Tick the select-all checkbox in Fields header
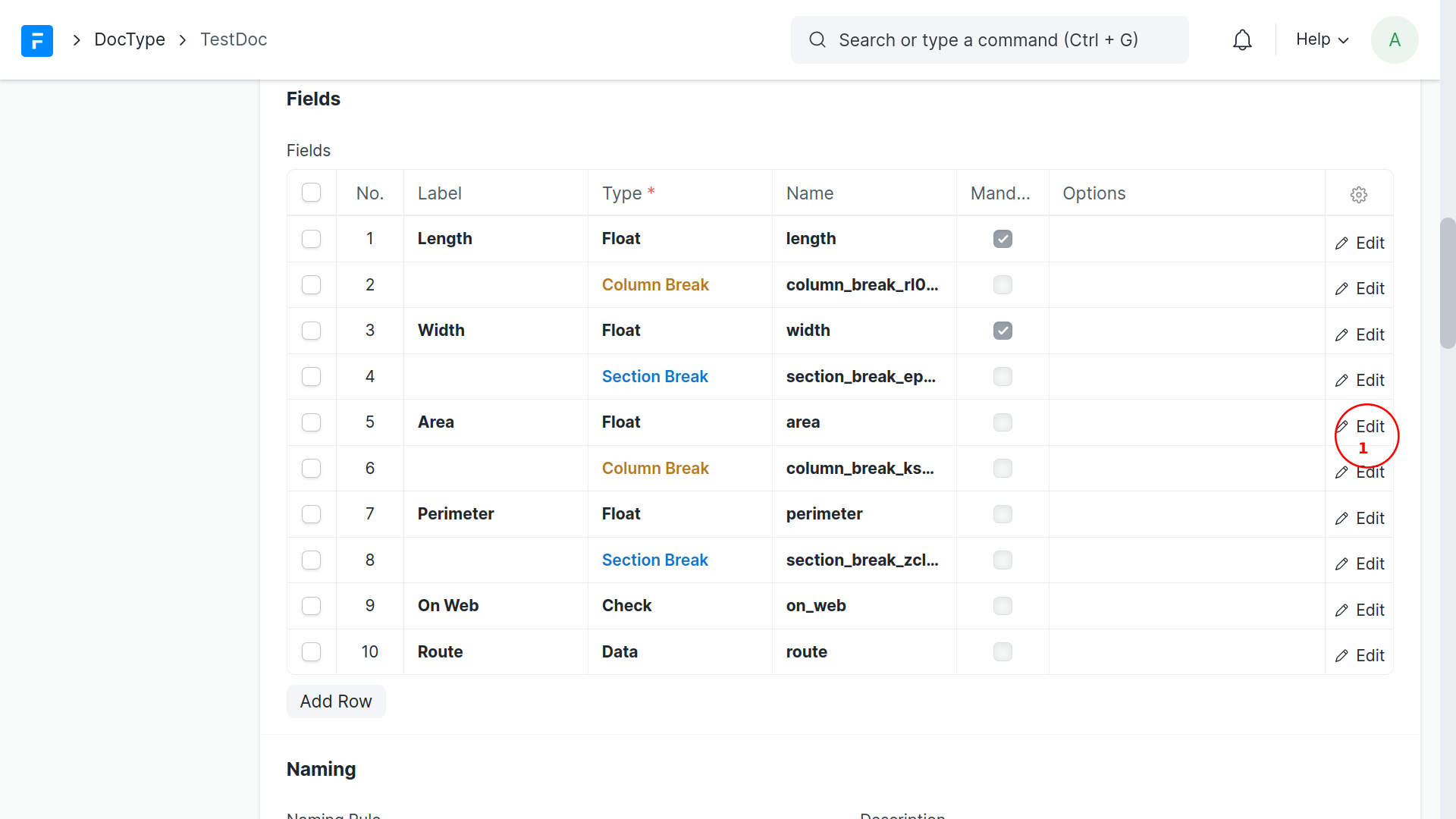 click(x=311, y=193)
